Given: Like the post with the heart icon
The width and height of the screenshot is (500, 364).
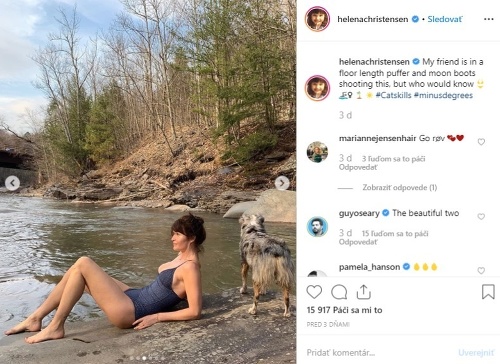Looking at the screenshot, I should (x=314, y=292).
